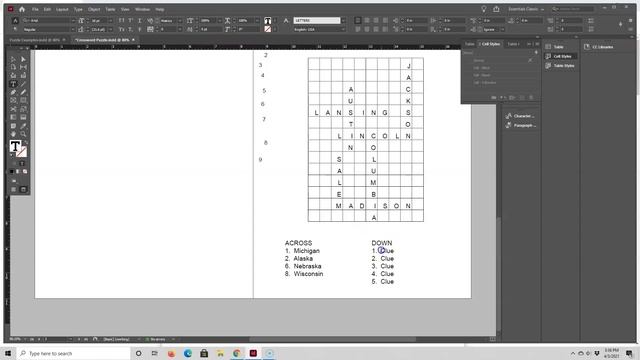
Task: Click the Windows taskbar search box
Action: tap(73, 353)
